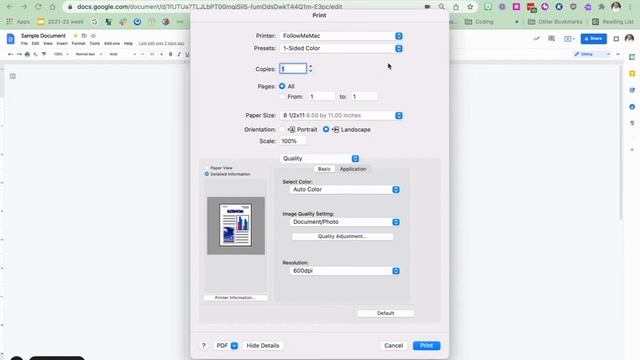Click the Copies input field
The width and height of the screenshot is (640, 360).
(293, 69)
